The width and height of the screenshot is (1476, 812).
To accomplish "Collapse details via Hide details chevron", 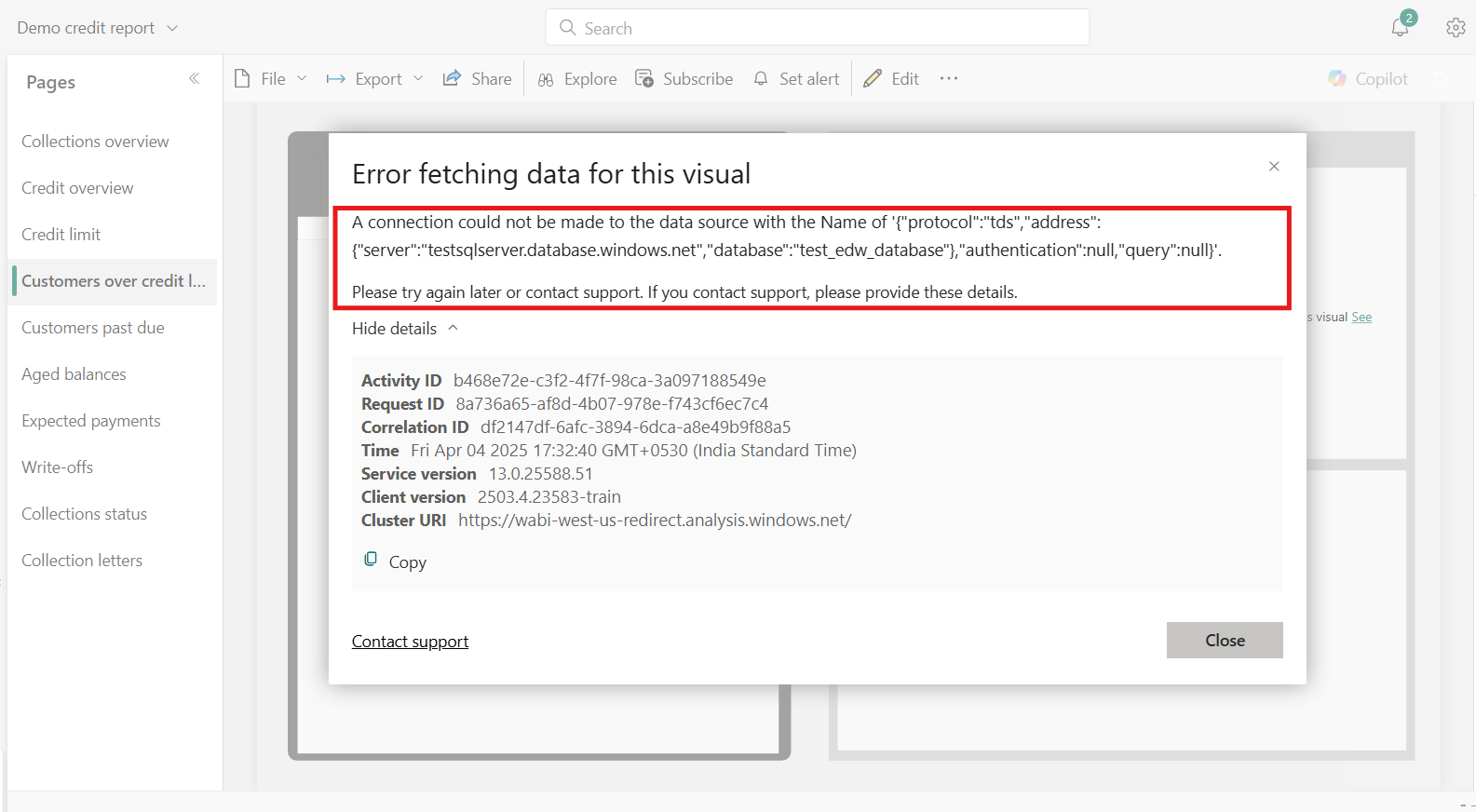I will [454, 328].
